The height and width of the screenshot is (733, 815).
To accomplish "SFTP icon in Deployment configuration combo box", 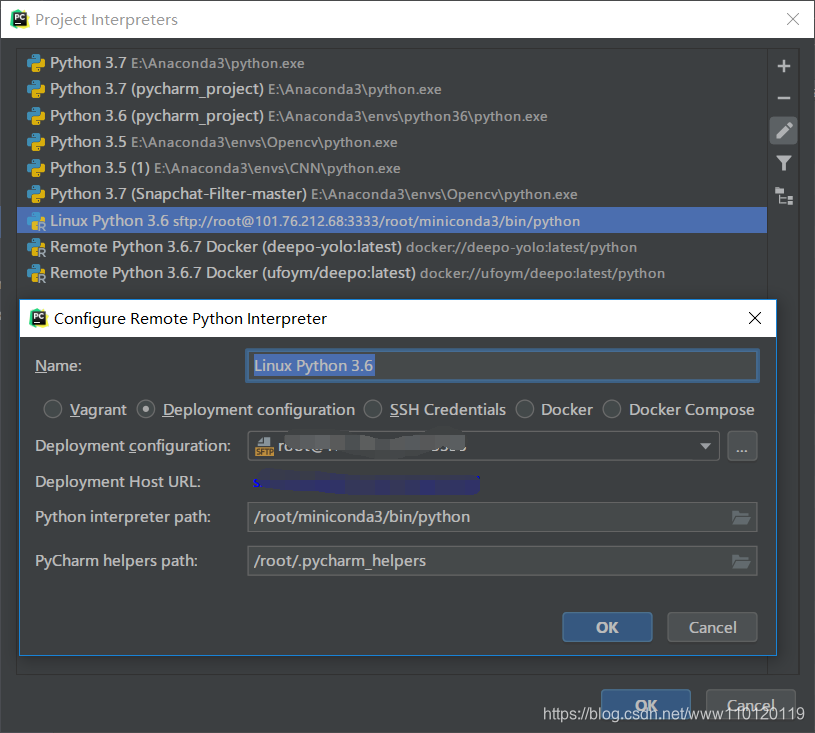I will [x=264, y=447].
